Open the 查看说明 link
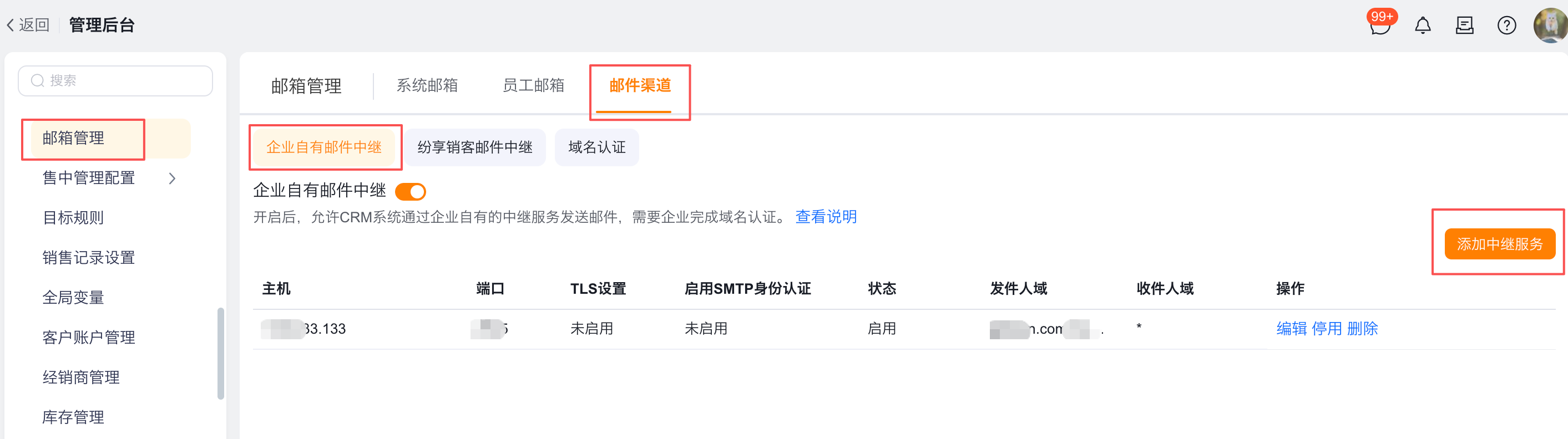The image size is (1568, 439). [x=826, y=217]
